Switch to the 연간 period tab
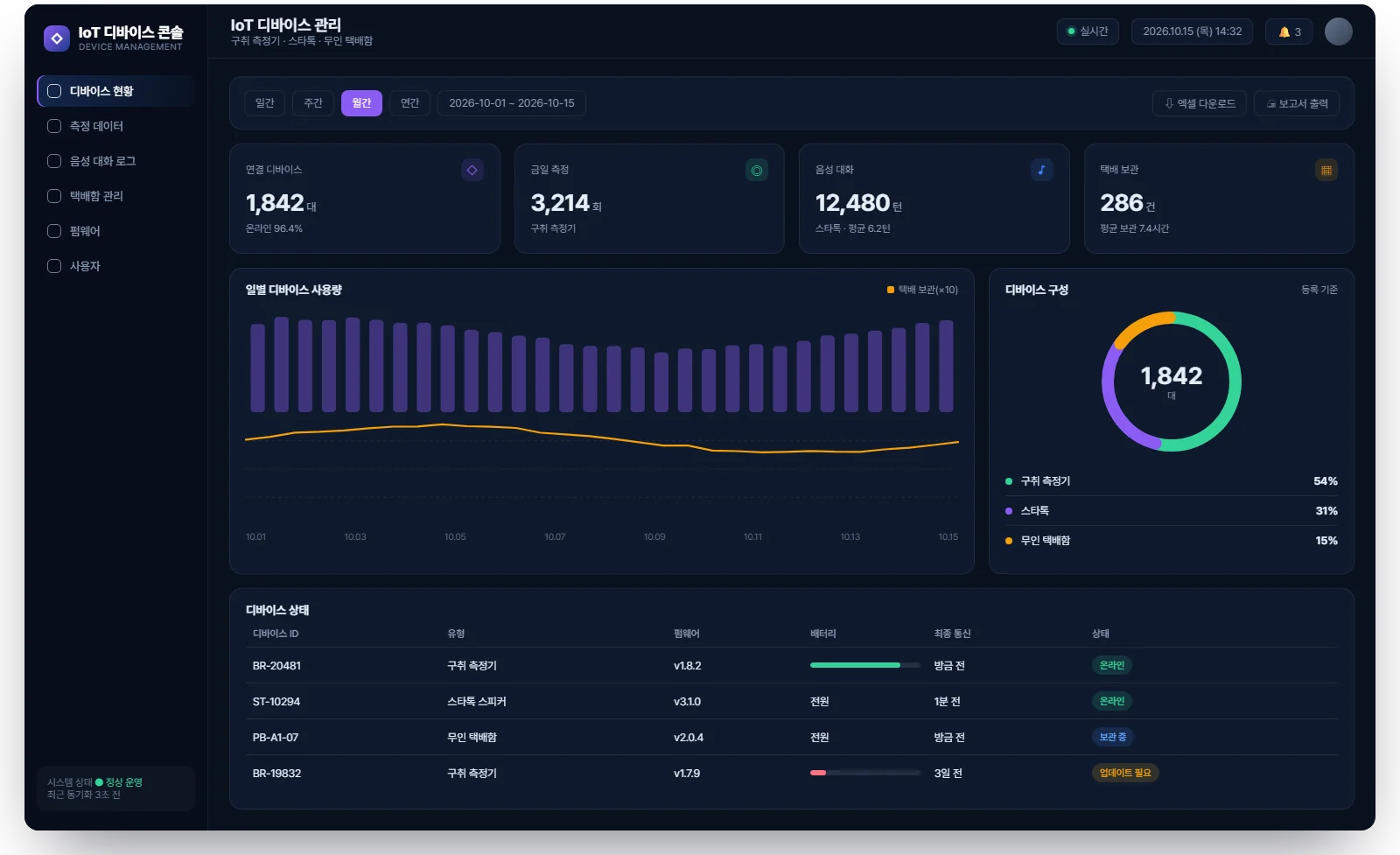Viewport: 1400px width, 855px height. pyautogui.click(x=409, y=103)
